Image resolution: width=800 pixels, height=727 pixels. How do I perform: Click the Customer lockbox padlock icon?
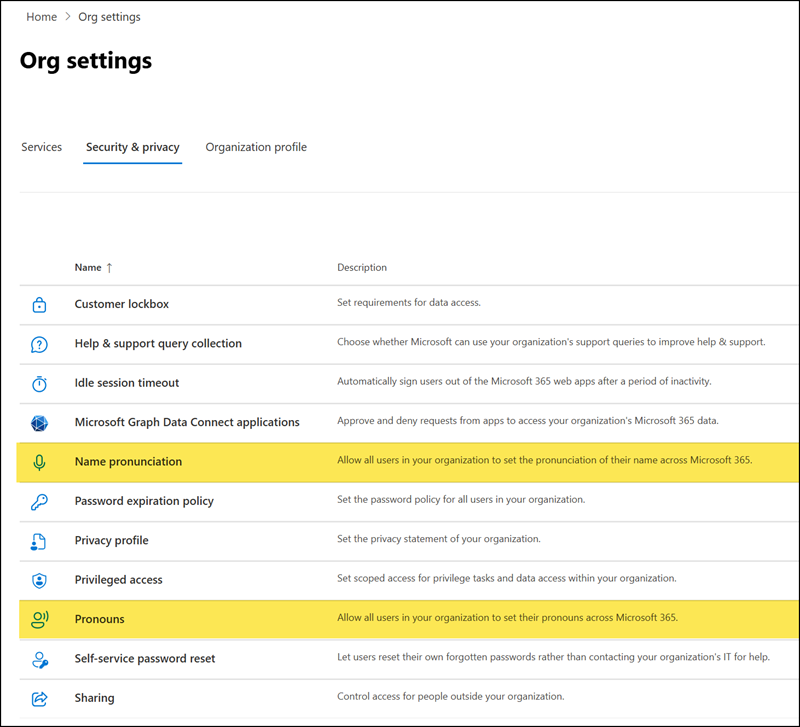(x=39, y=305)
